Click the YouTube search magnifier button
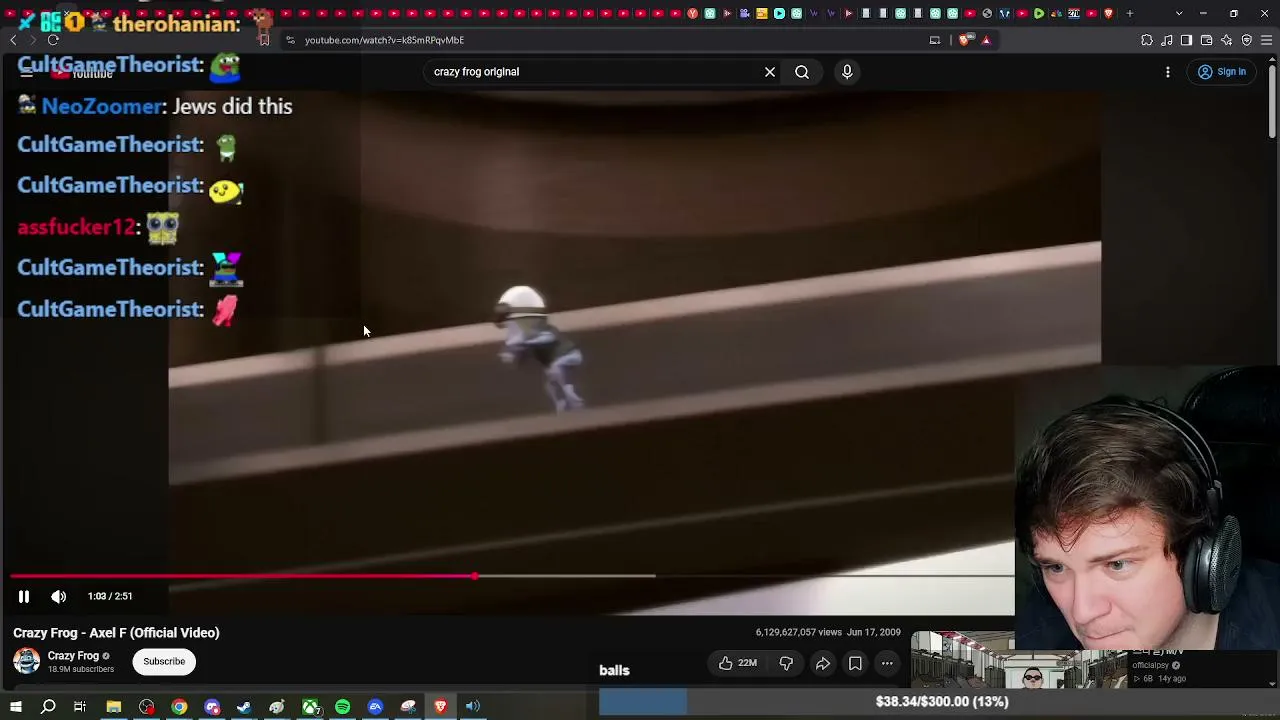 pos(802,72)
